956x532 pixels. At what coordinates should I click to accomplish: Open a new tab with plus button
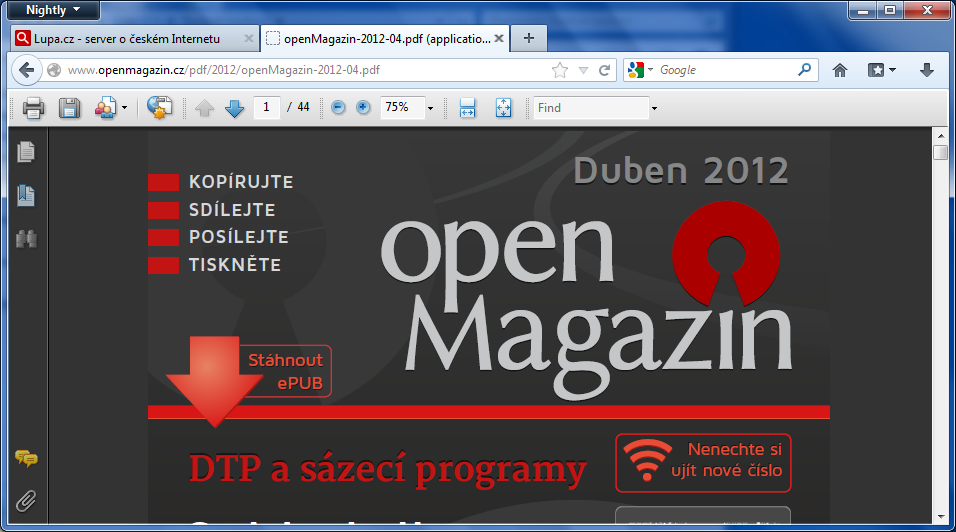click(x=529, y=38)
